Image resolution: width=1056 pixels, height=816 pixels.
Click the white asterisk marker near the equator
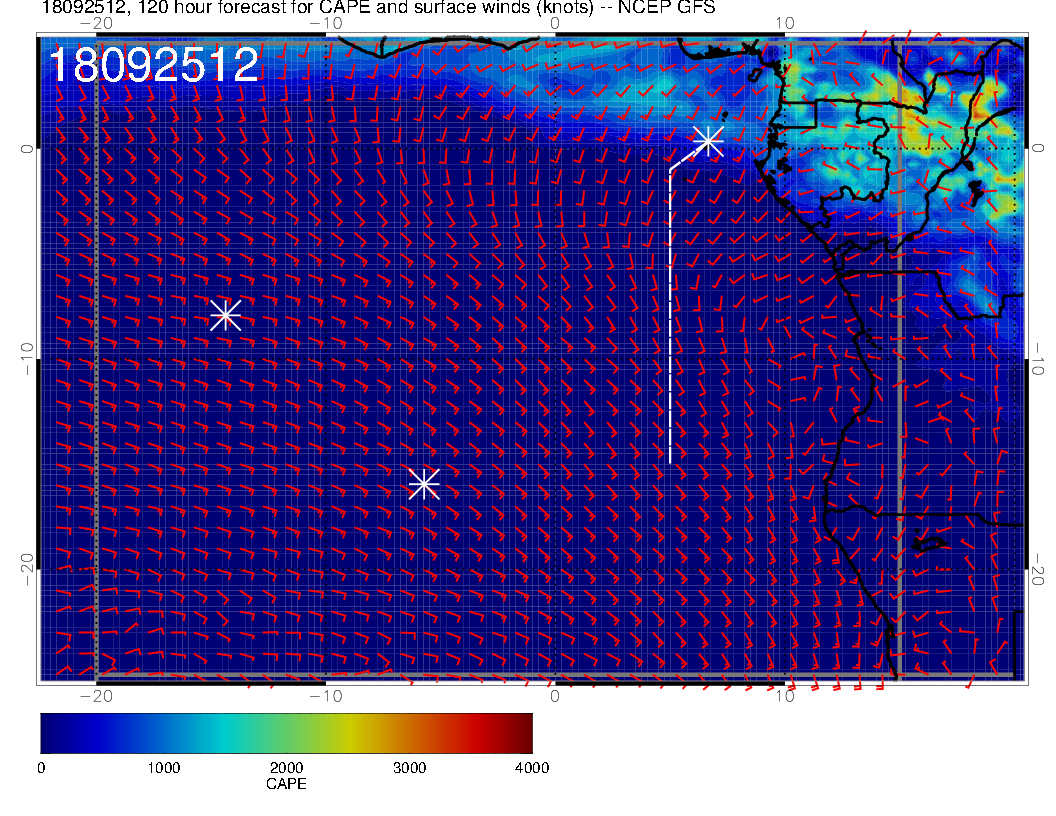708,140
